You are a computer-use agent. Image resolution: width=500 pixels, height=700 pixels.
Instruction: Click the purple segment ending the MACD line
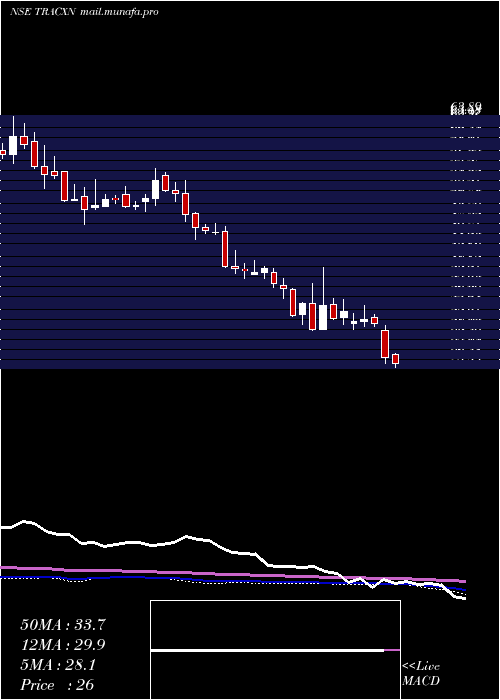tap(392, 650)
